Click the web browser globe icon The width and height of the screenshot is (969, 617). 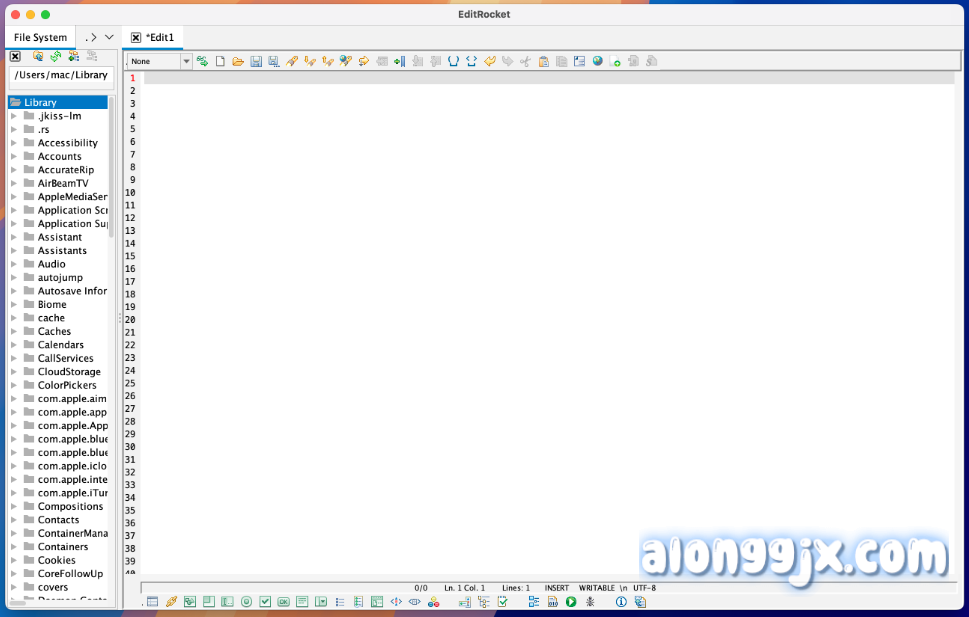598,61
